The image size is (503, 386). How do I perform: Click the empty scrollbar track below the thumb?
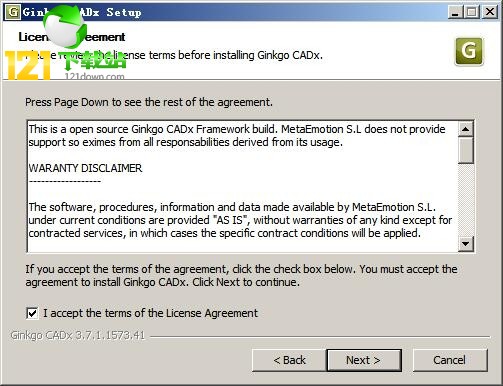(x=466, y=200)
